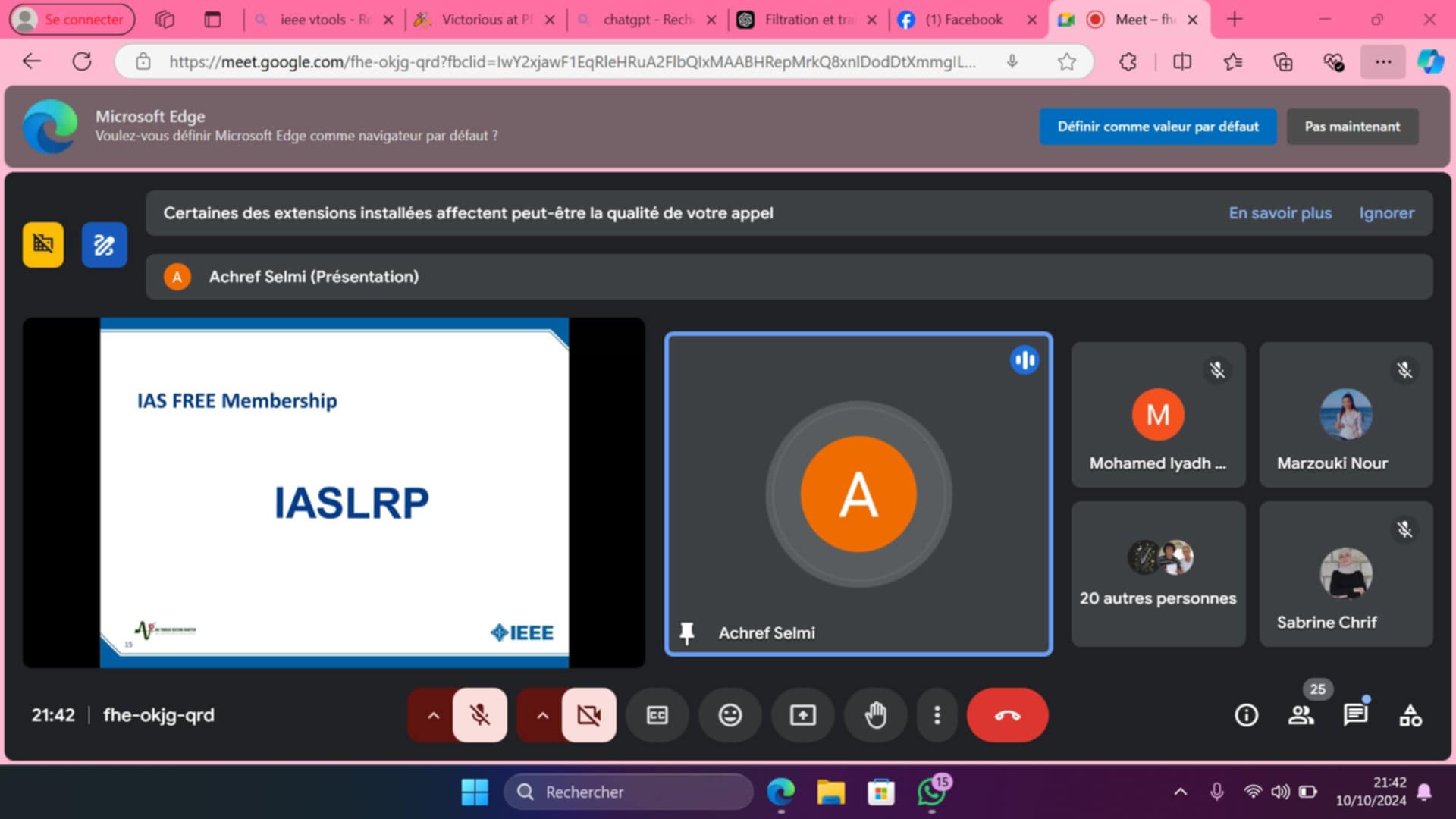Open the '20 autres personnes' tile
1456x819 pixels.
pos(1158,574)
